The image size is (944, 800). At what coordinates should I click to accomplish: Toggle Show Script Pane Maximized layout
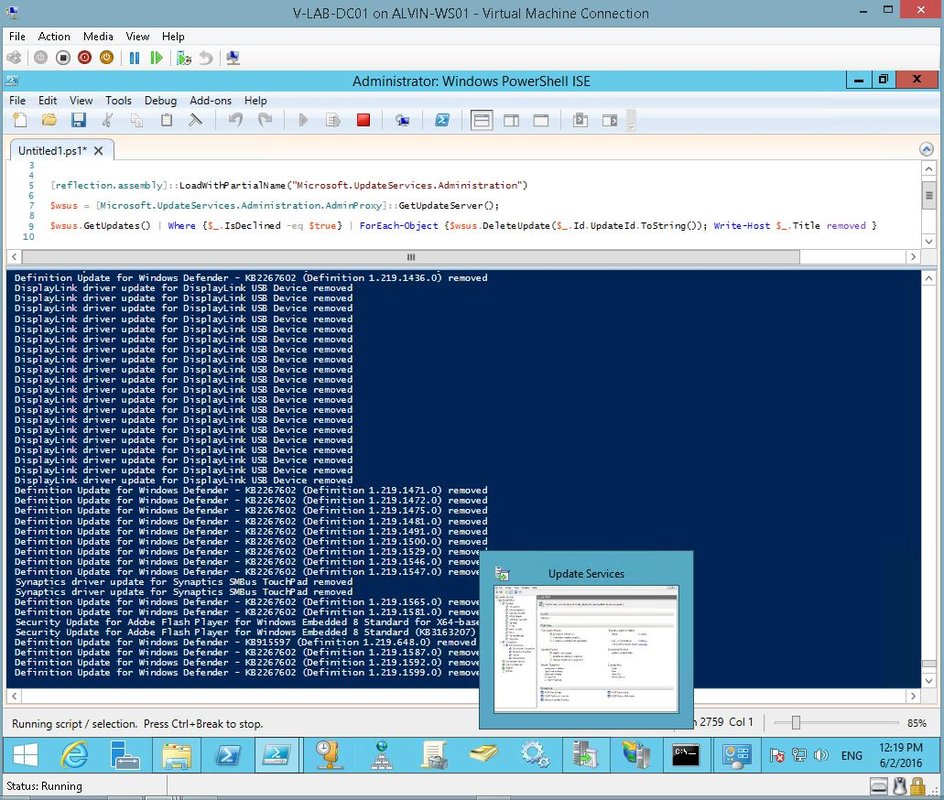(541, 121)
